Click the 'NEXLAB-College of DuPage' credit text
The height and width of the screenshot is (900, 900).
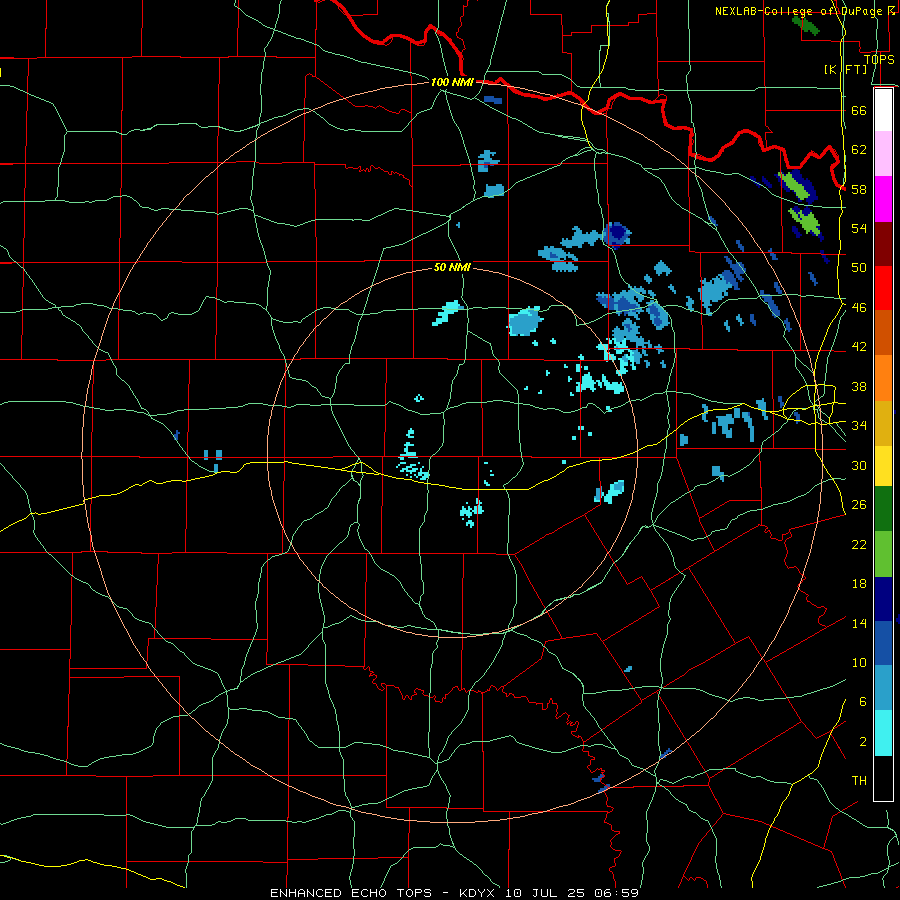point(798,11)
